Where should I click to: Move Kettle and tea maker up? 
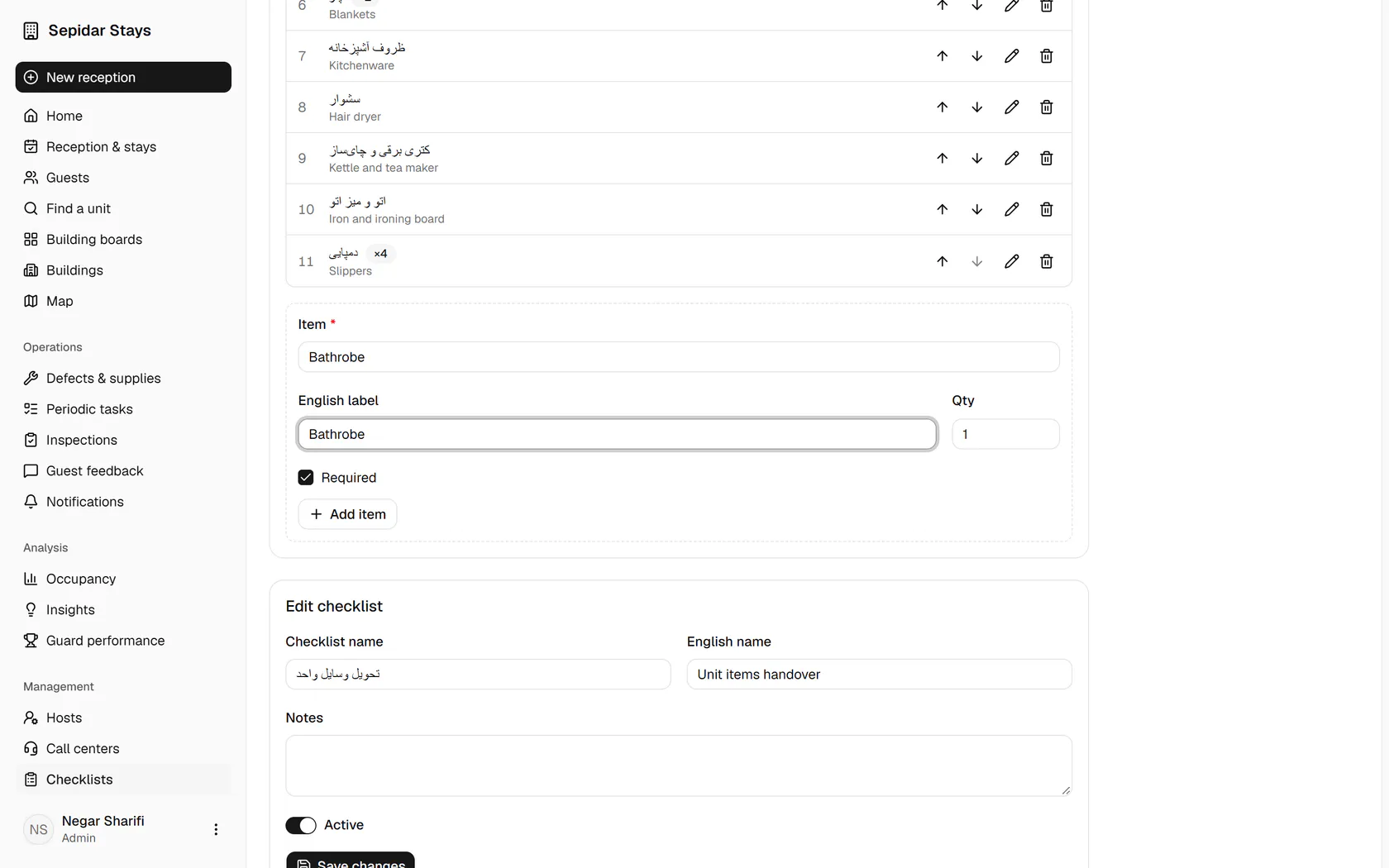942,159
